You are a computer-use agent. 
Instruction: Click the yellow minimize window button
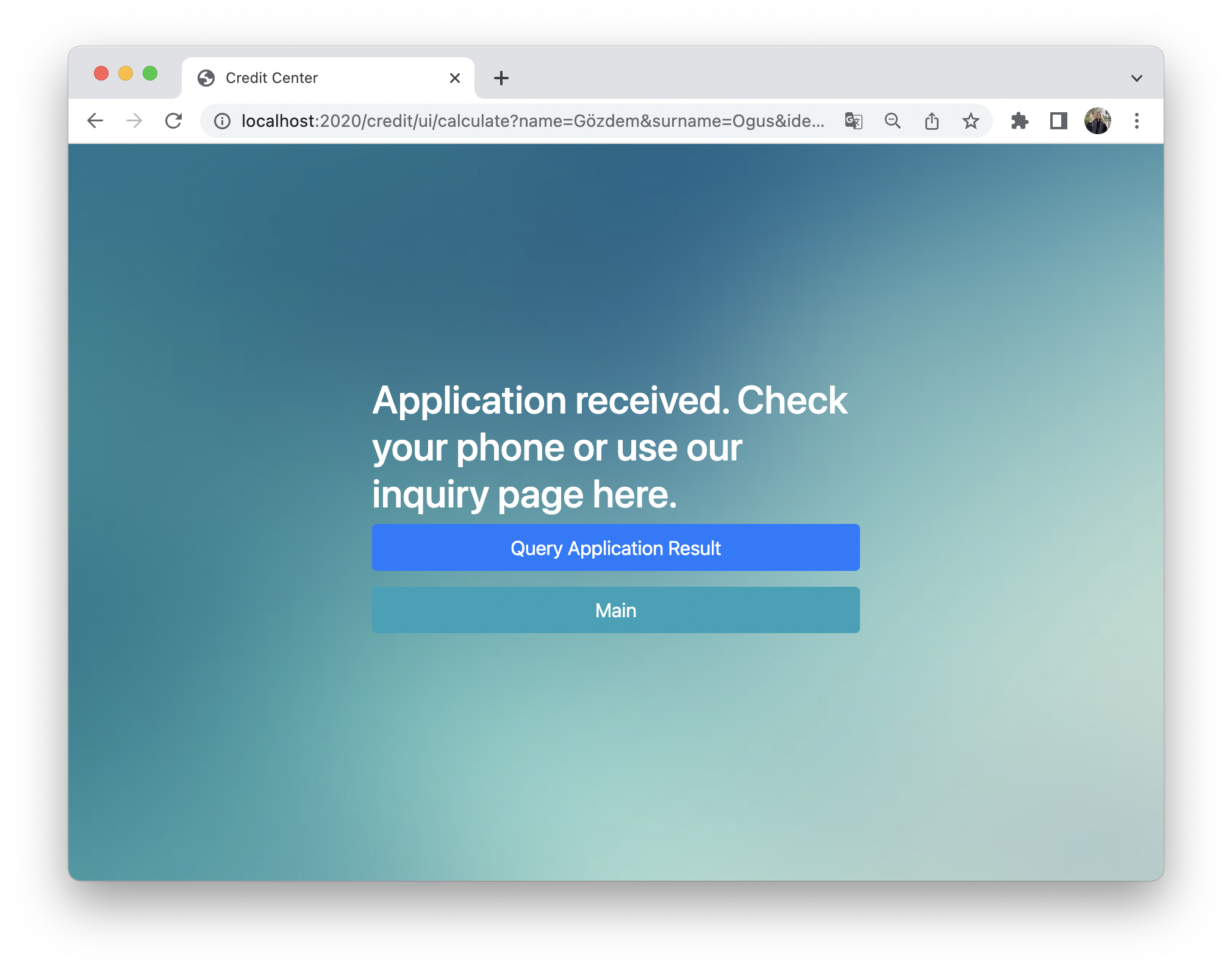(126, 73)
